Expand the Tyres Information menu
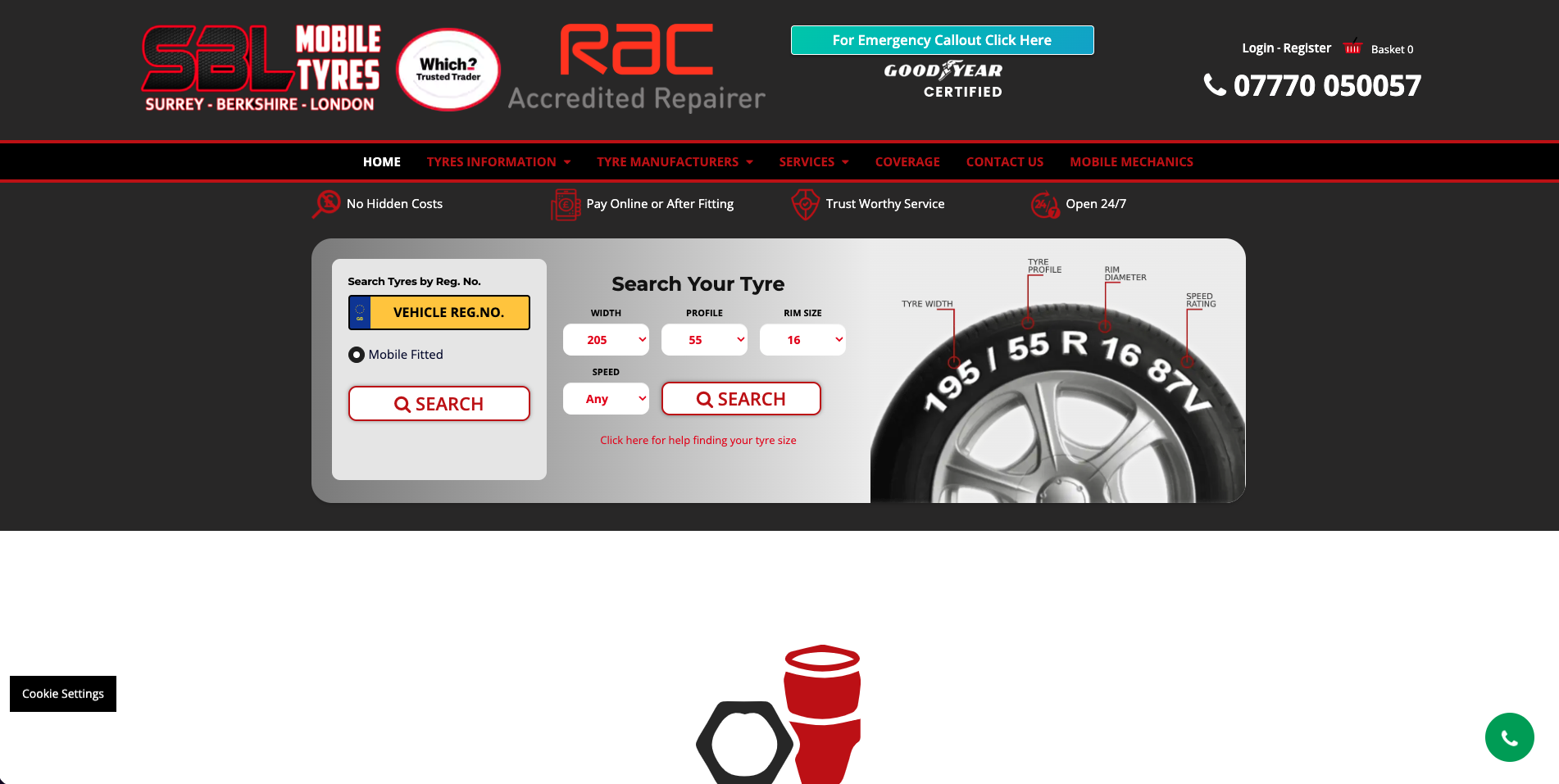The width and height of the screenshot is (1559, 784). pyautogui.click(x=498, y=162)
